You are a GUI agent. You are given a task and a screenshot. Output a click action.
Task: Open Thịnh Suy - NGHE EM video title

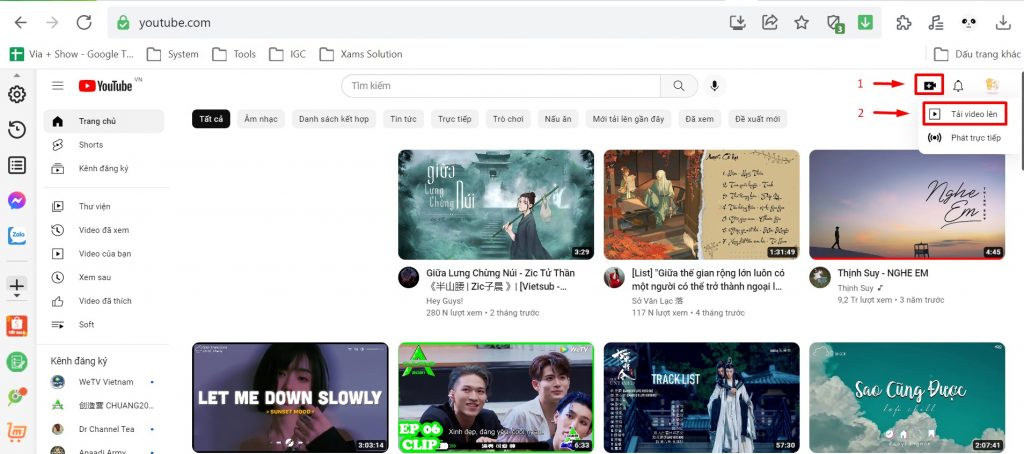click(883, 273)
